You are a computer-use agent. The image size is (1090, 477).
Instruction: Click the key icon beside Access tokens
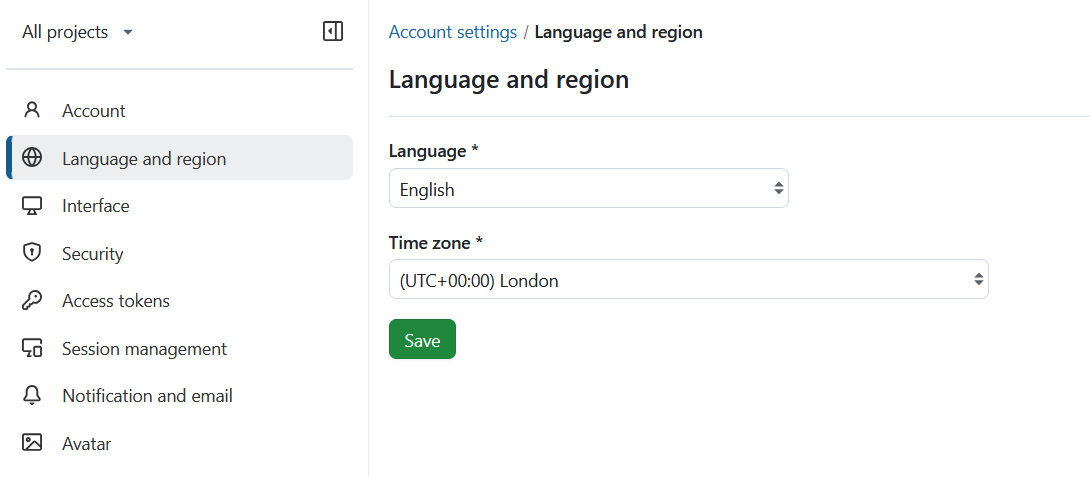point(32,300)
